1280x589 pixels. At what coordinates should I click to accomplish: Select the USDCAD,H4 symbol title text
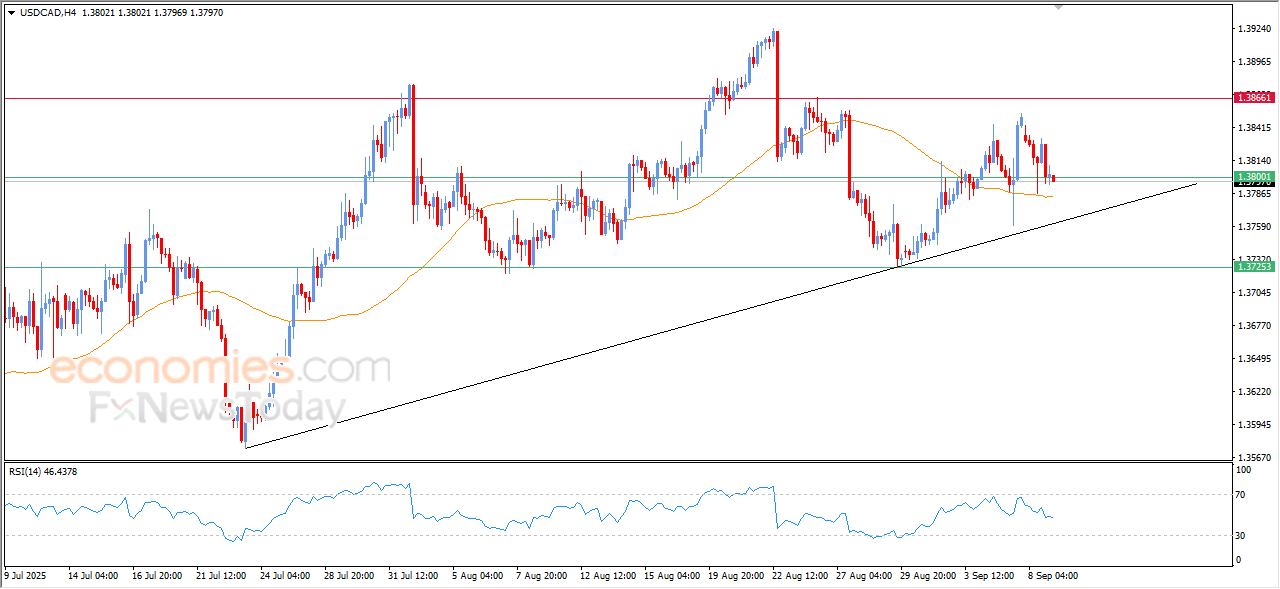(48, 13)
